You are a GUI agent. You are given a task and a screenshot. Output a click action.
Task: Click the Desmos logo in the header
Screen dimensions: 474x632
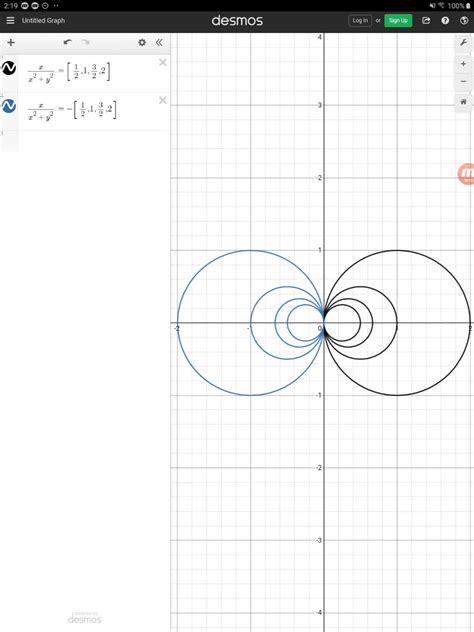tap(237, 21)
